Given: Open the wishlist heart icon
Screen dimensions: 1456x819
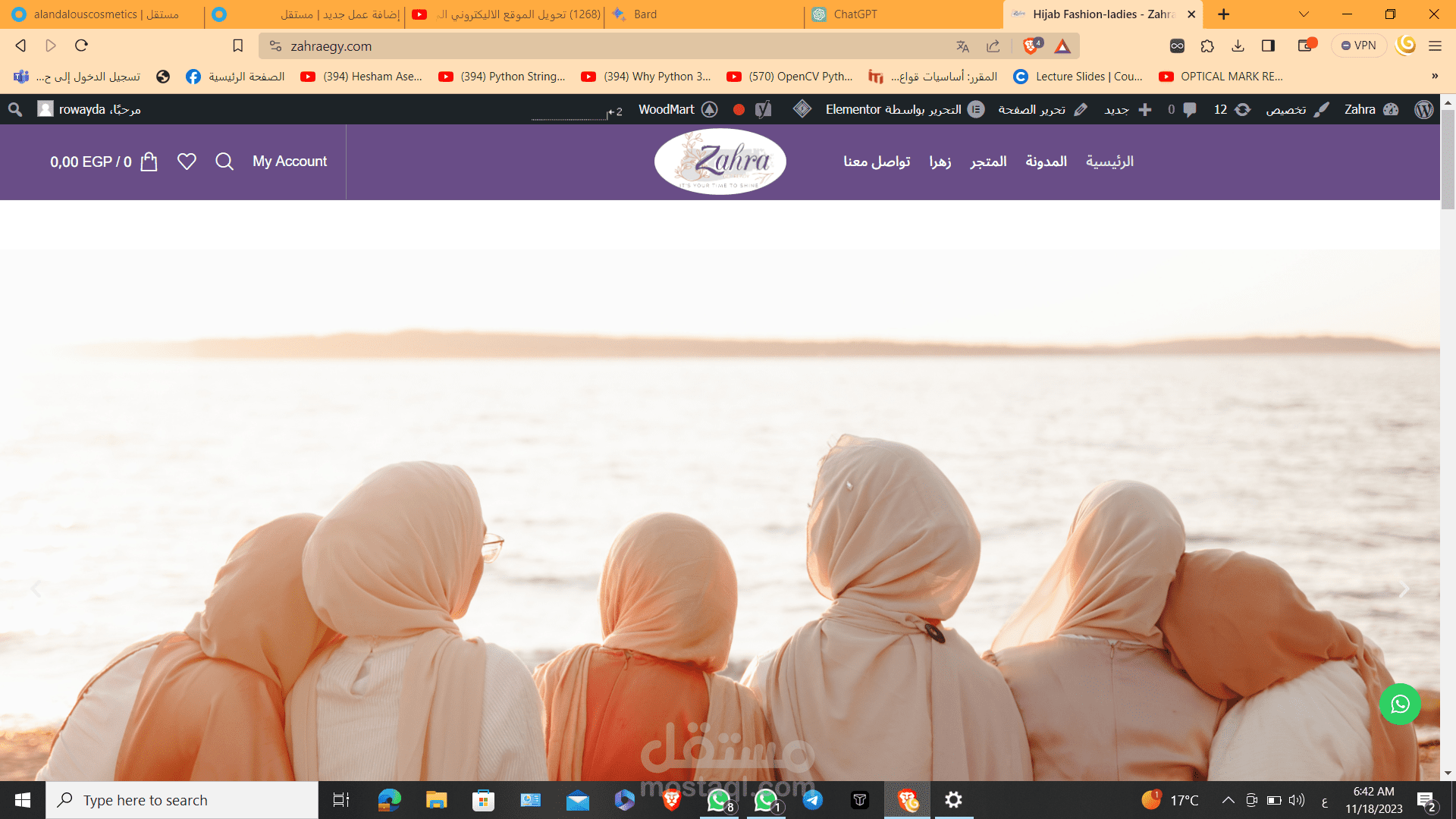Looking at the screenshot, I should click(187, 162).
